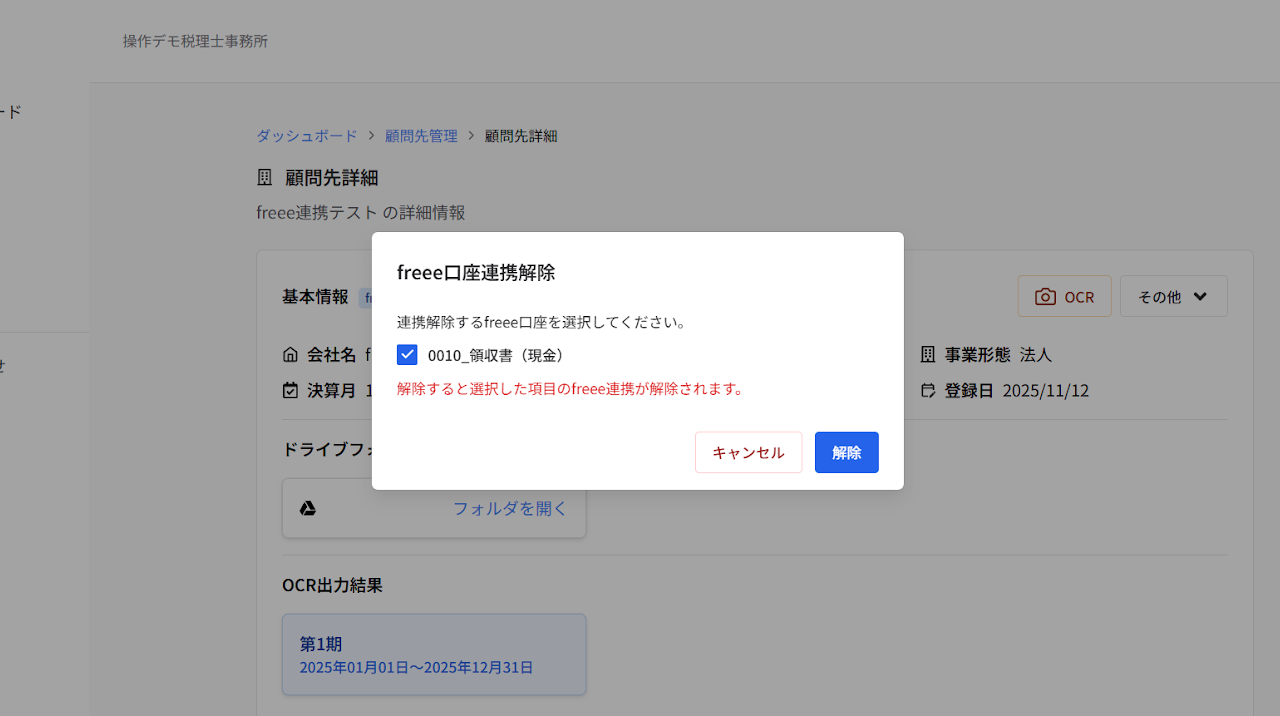The width and height of the screenshot is (1280, 716).
Task: Click the red 解除すると warning text
Action: pos(572,389)
